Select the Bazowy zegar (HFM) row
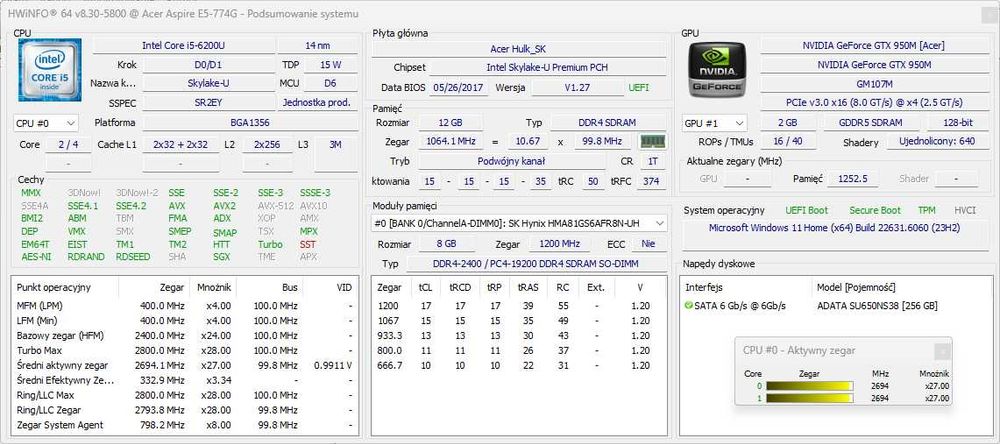The image size is (1000, 444). [x=185, y=336]
